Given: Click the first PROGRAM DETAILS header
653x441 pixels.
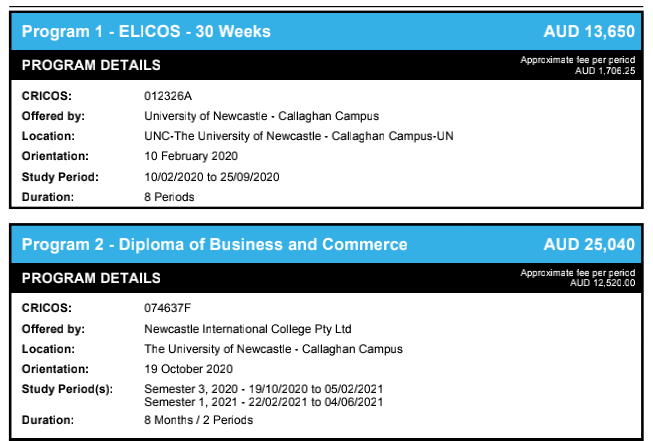Looking at the screenshot, I should click(91, 65).
